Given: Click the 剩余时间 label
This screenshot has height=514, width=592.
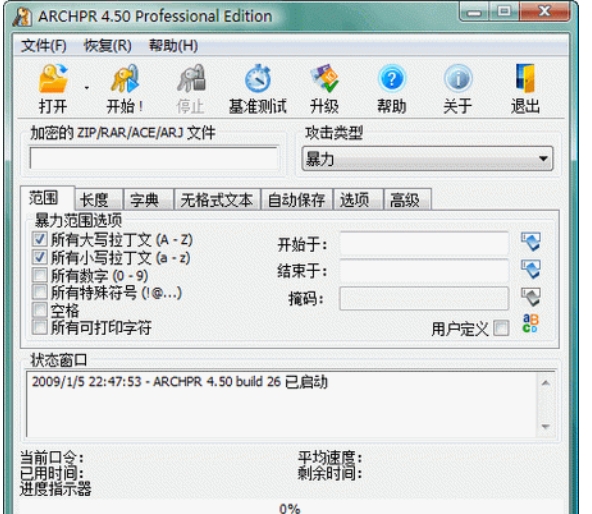Looking at the screenshot, I should coord(330,473).
